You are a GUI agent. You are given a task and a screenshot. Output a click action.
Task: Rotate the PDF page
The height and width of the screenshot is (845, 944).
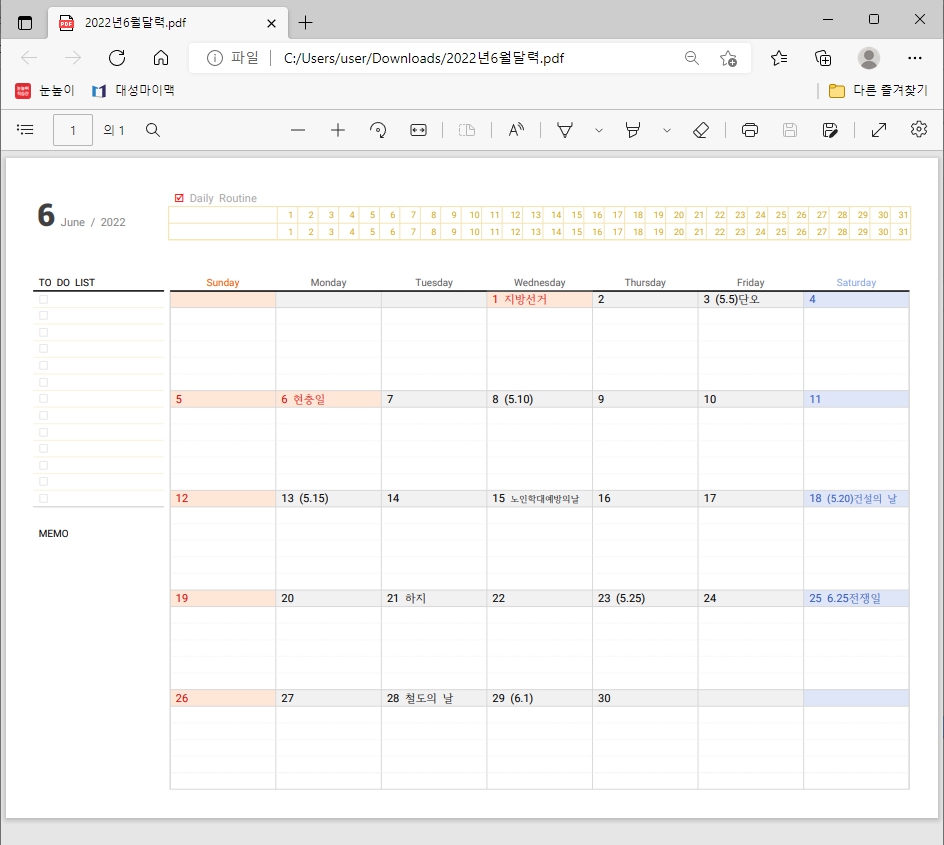click(x=378, y=130)
